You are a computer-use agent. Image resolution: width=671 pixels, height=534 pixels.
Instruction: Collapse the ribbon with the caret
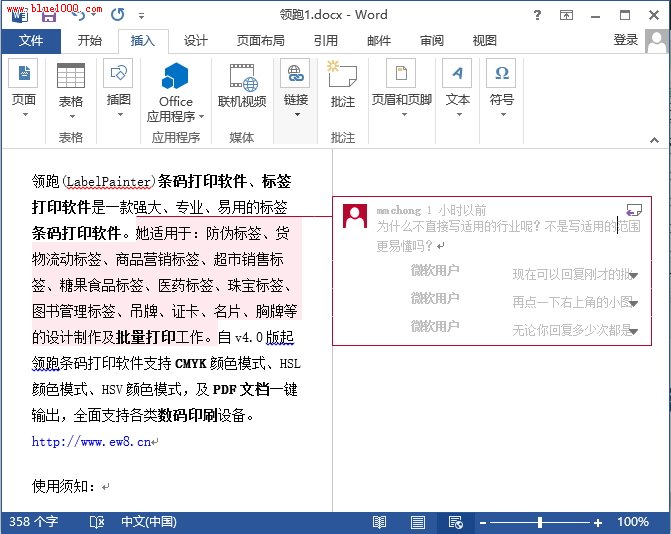coord(654,140)
